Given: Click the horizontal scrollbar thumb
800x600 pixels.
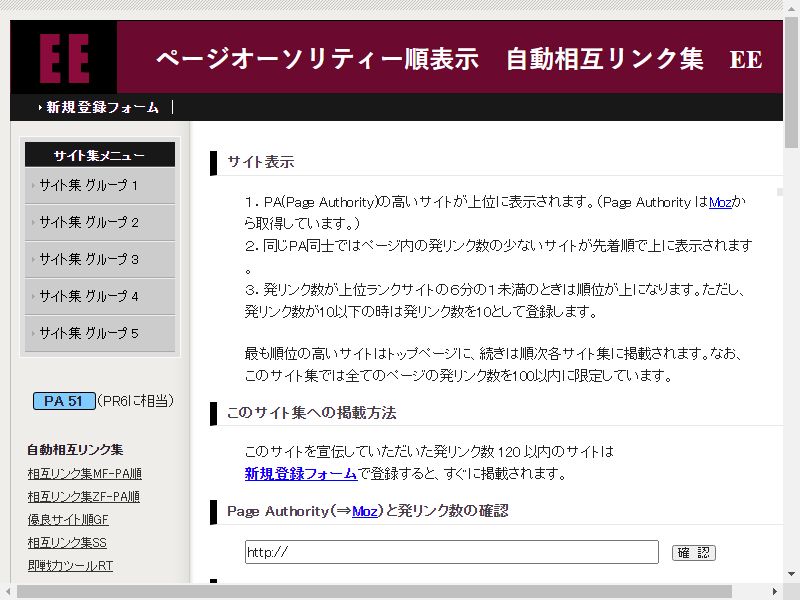Looking at the screenshot, I should [375, 591].
